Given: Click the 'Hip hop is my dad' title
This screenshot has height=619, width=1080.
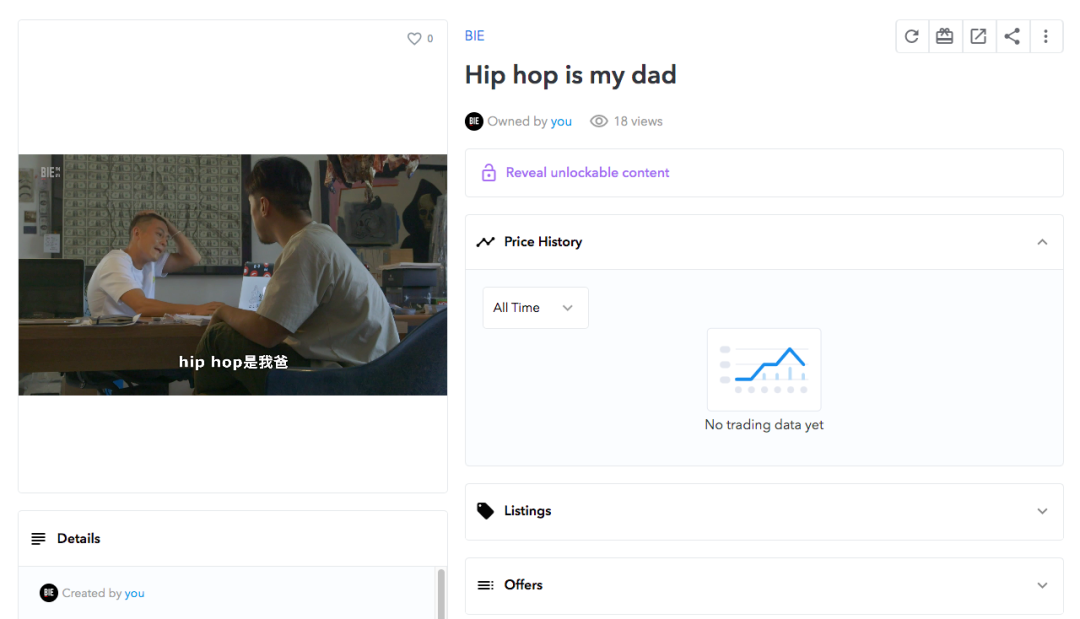Looking at the screenshot, I should click(570, 75).
